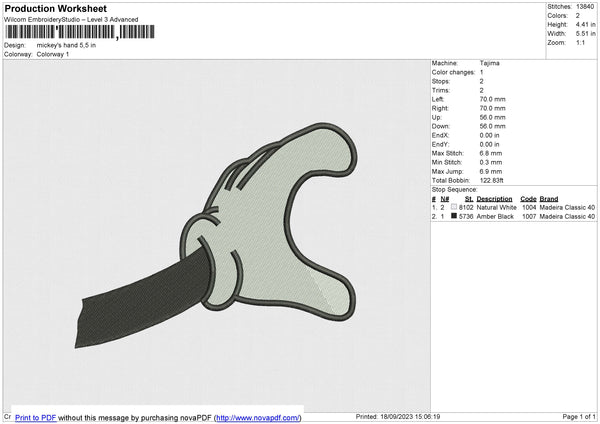
Task: Select the 'Colorway 1' value
Action: coord(53,54)
